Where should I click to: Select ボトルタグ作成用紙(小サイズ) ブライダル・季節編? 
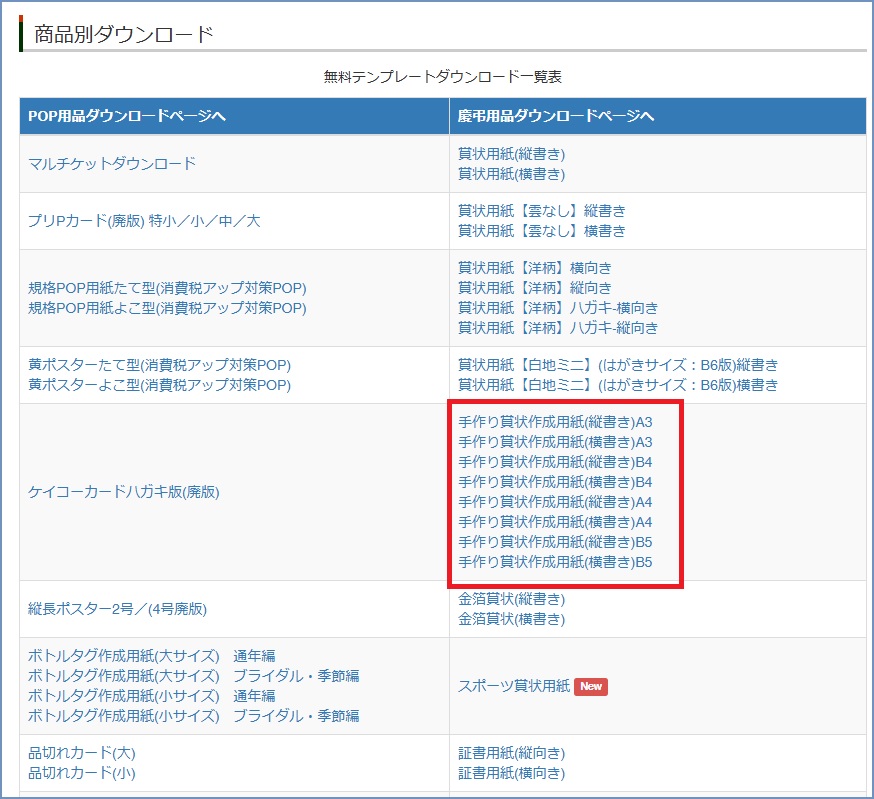pyautogui.click(x=193, y=716)
